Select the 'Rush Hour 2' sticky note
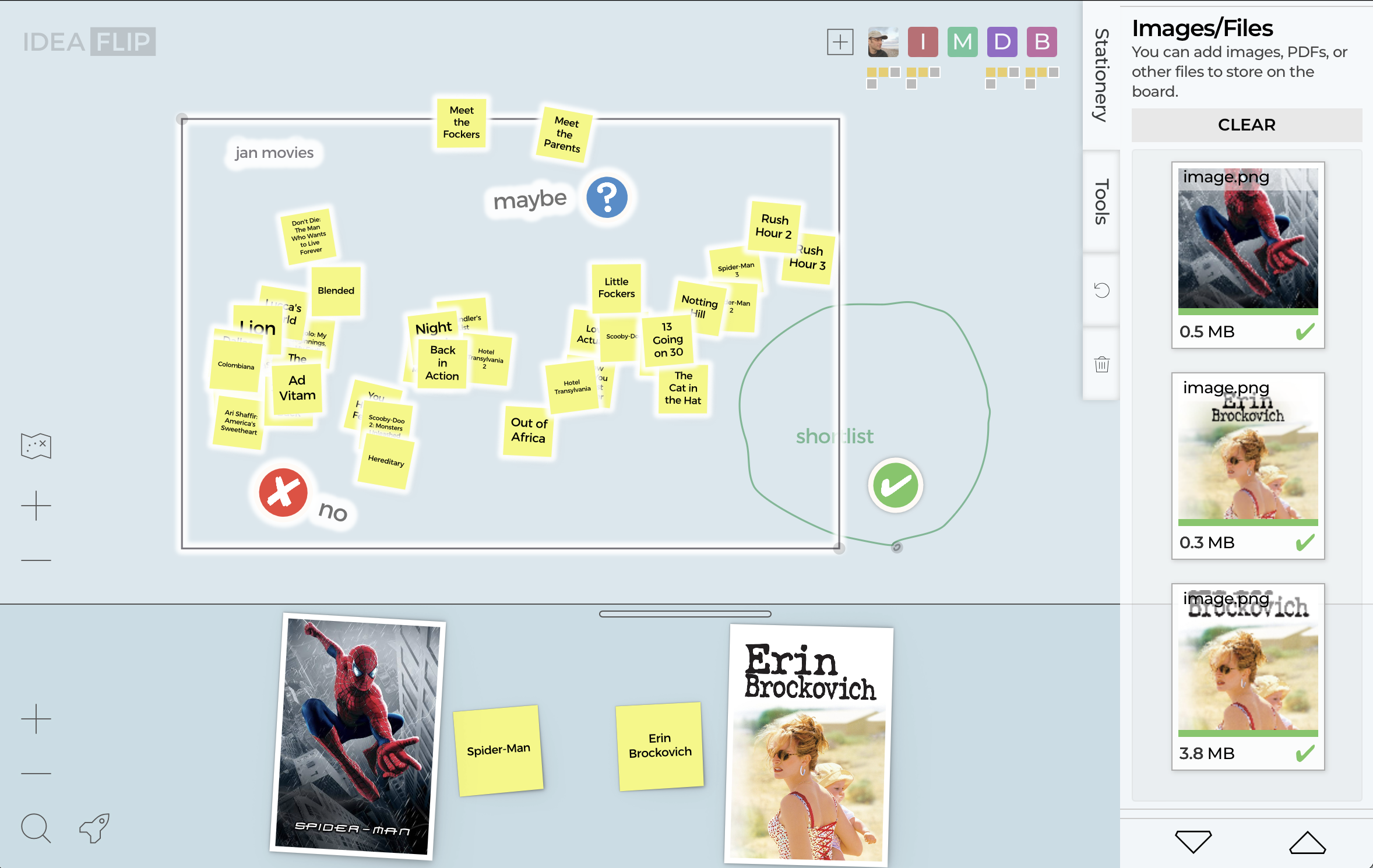The height and width of the screenshot is (868, 1373). [774, 227]
